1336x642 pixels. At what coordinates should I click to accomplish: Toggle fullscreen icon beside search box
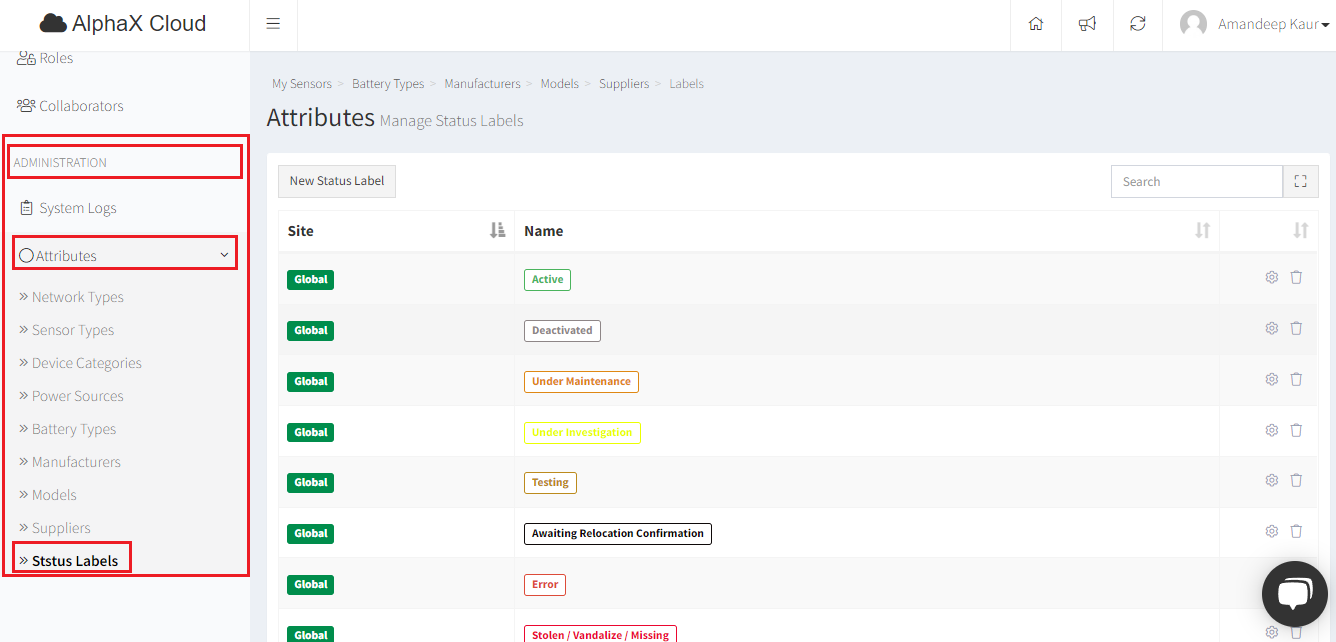[x=1300, y=182]
